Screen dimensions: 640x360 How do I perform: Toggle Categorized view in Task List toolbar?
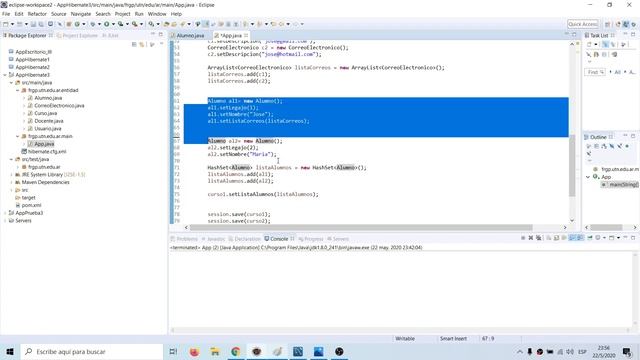[605, 44]
